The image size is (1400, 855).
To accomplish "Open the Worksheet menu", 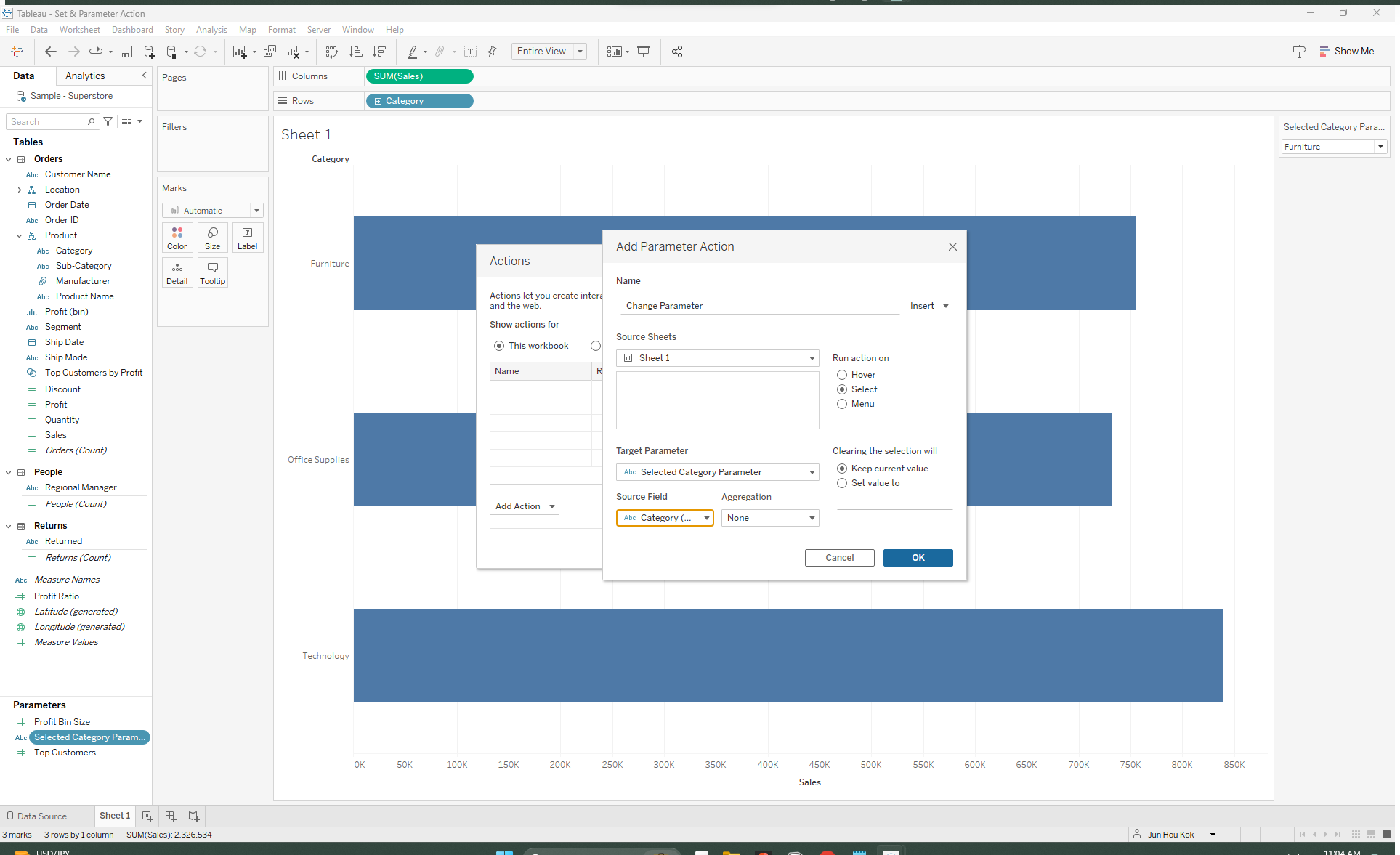I will [79, 30].
